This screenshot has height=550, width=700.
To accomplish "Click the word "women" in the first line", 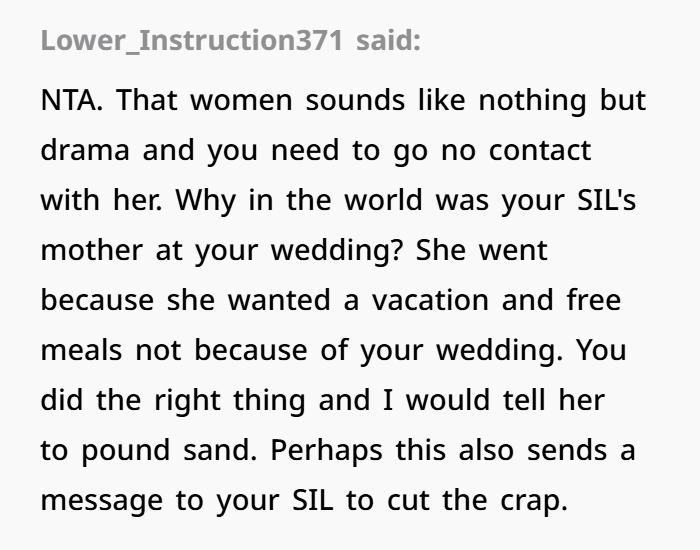I will pos(241,100).
